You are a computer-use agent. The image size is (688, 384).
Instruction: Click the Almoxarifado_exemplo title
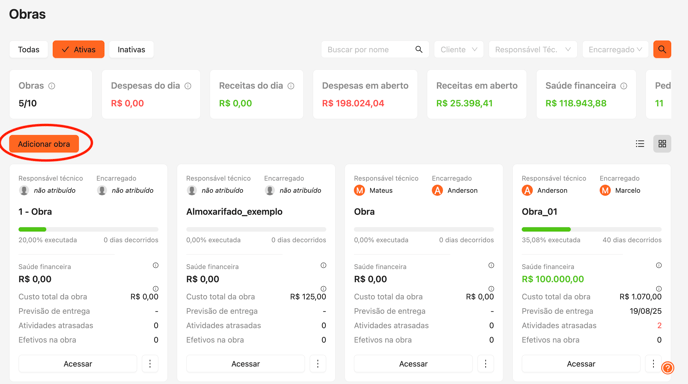[x=234, y=212]
